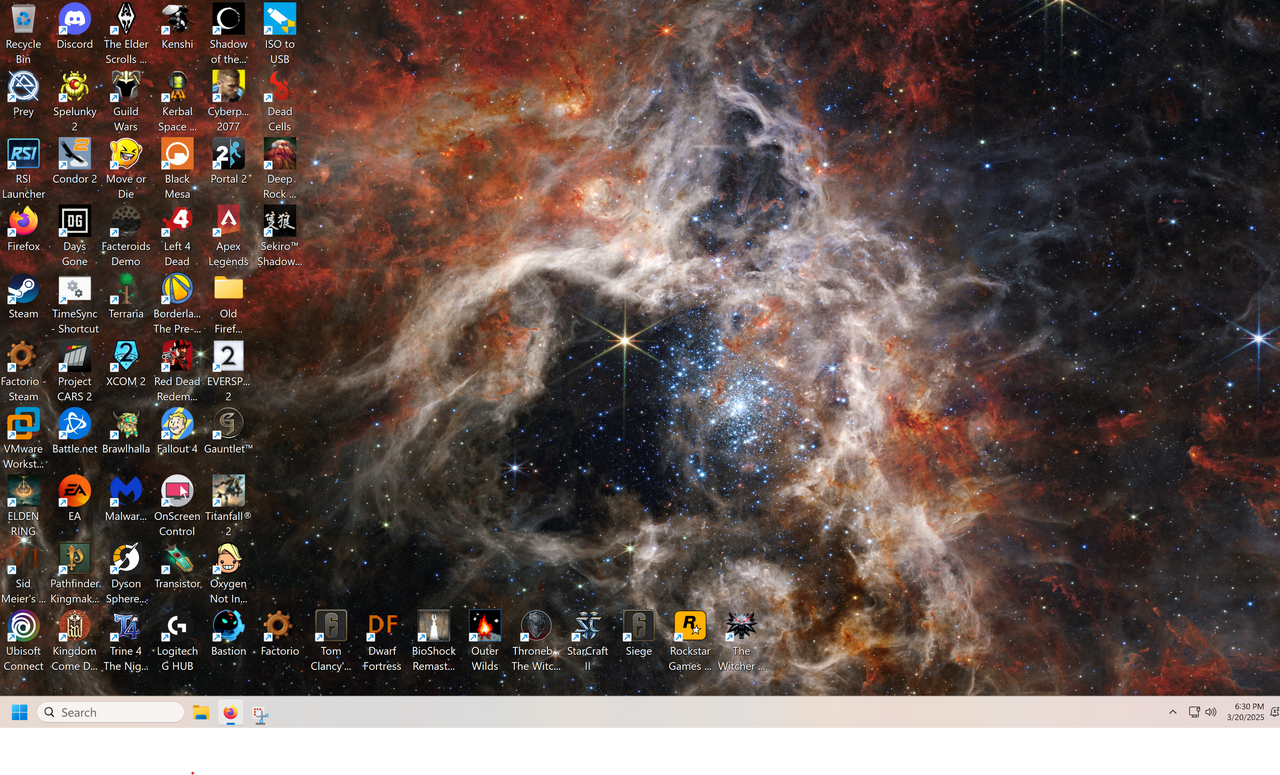Click the Outer Wilds desktop shortcut

pyautogui.click(x=485, y=628)
